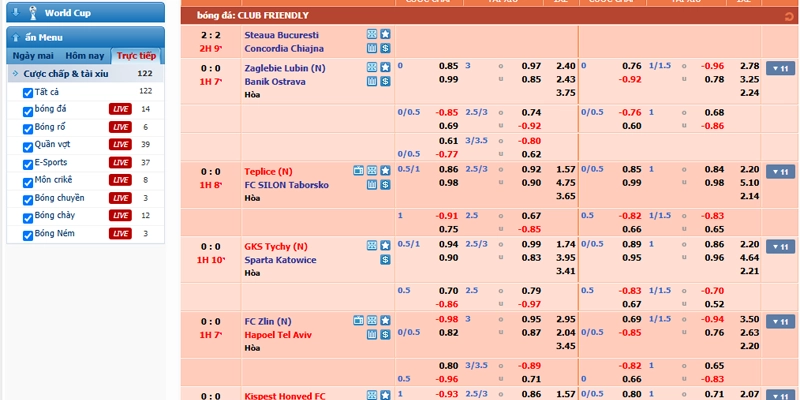Click LIVE badge next to Quần vợt
Image resolution: width=800 pixels, height=400 pixels.
click(120, 144)
